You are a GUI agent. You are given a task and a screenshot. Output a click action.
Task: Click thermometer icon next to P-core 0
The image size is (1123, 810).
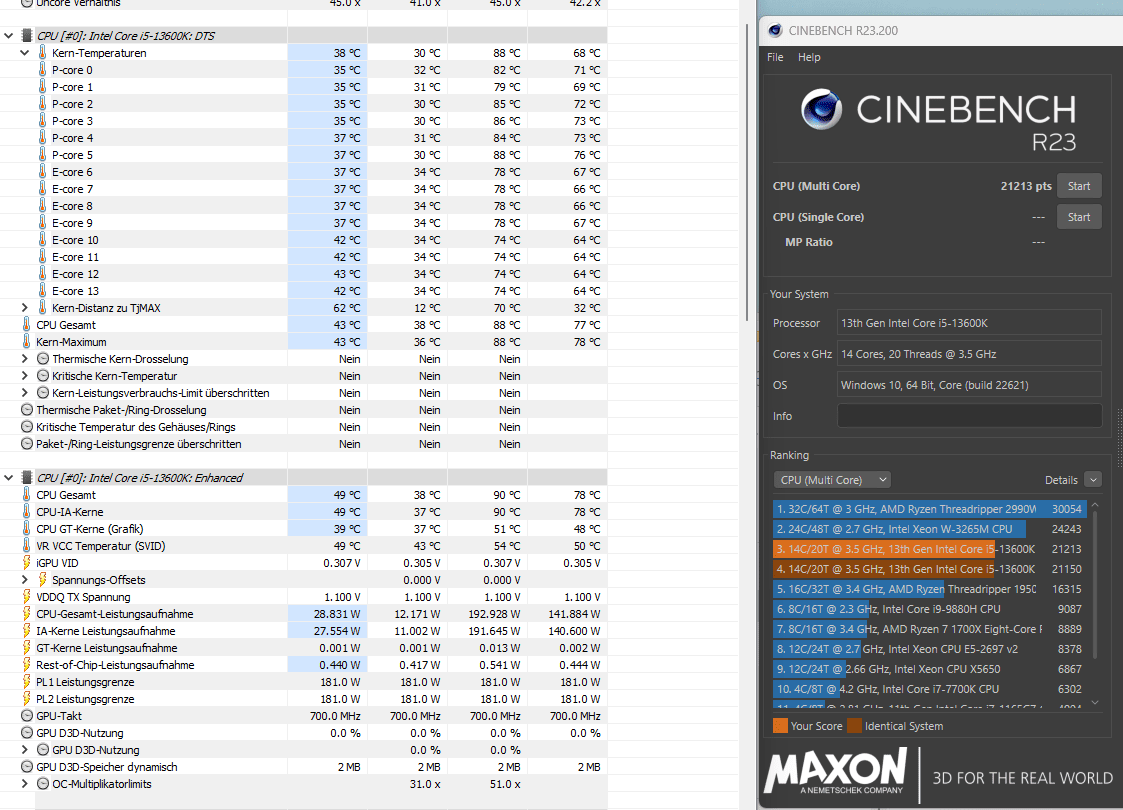pos(42,69)
